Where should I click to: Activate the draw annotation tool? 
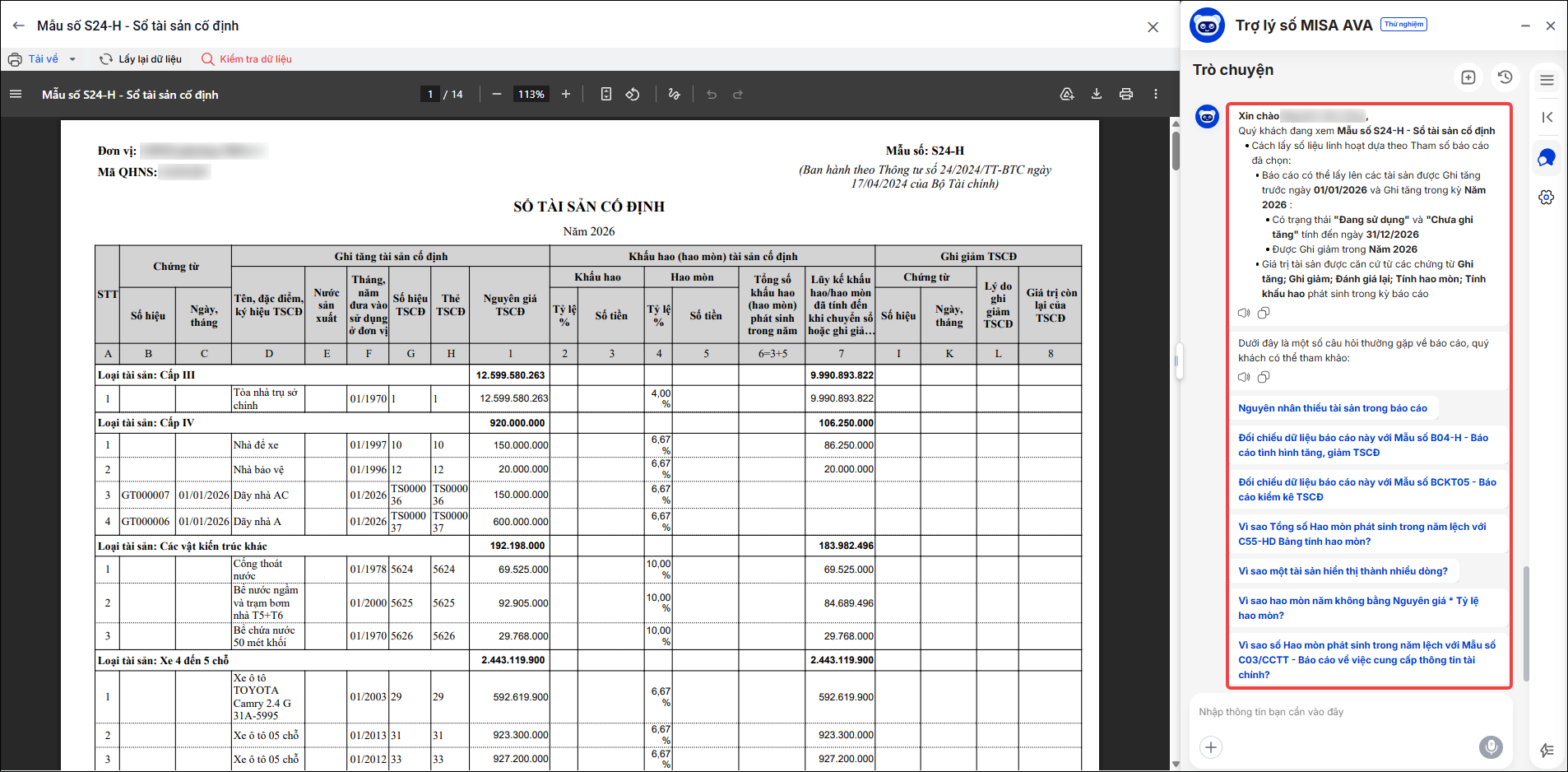click(x=675, y=95)
